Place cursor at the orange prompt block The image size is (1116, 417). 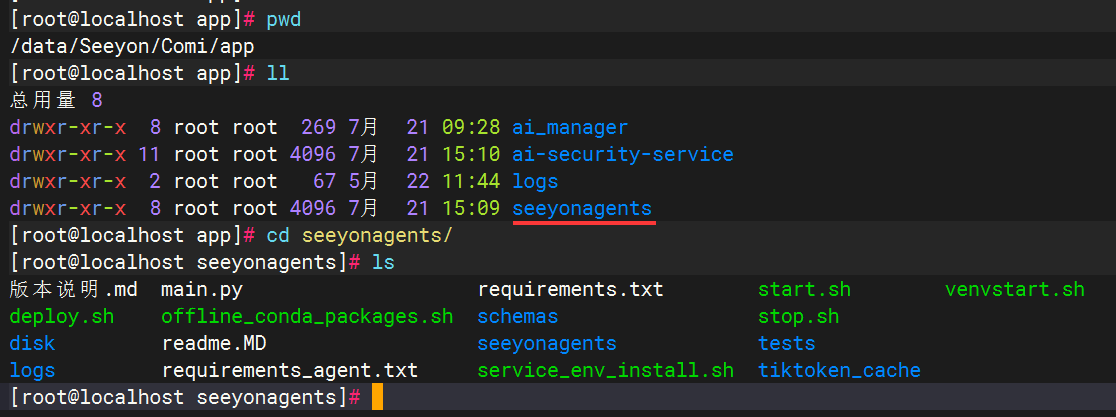coord(377,397)
